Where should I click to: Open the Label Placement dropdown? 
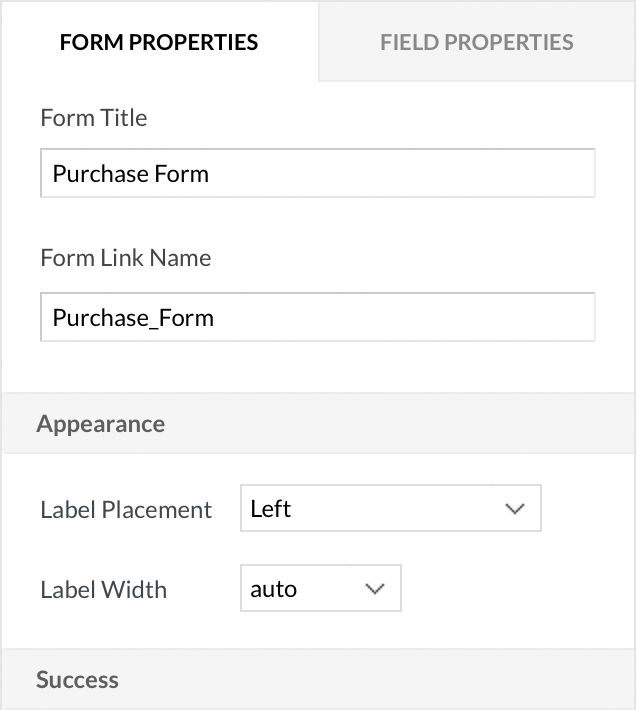[390, 509]
